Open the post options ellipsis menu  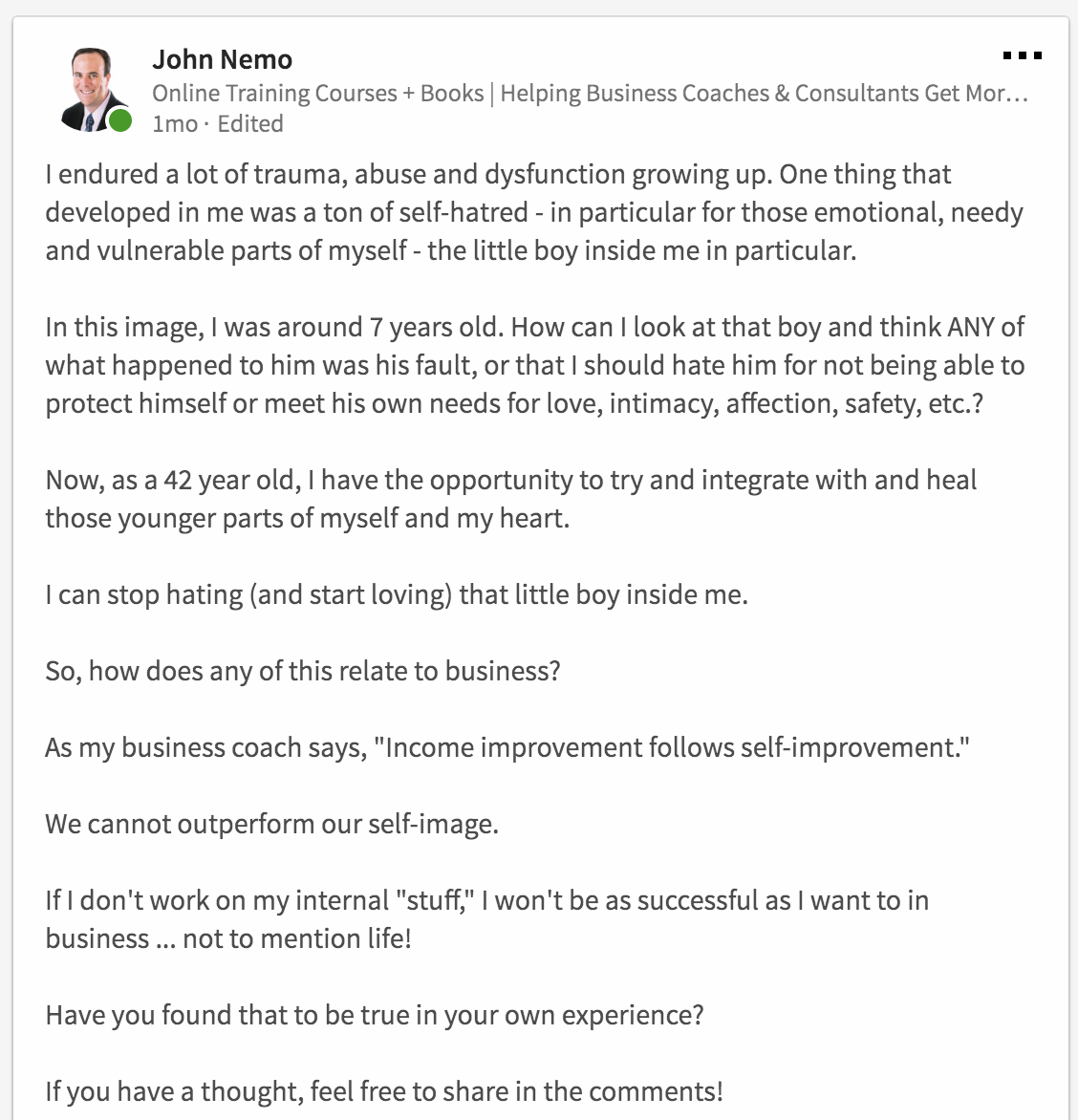(x=1023, y=55)
